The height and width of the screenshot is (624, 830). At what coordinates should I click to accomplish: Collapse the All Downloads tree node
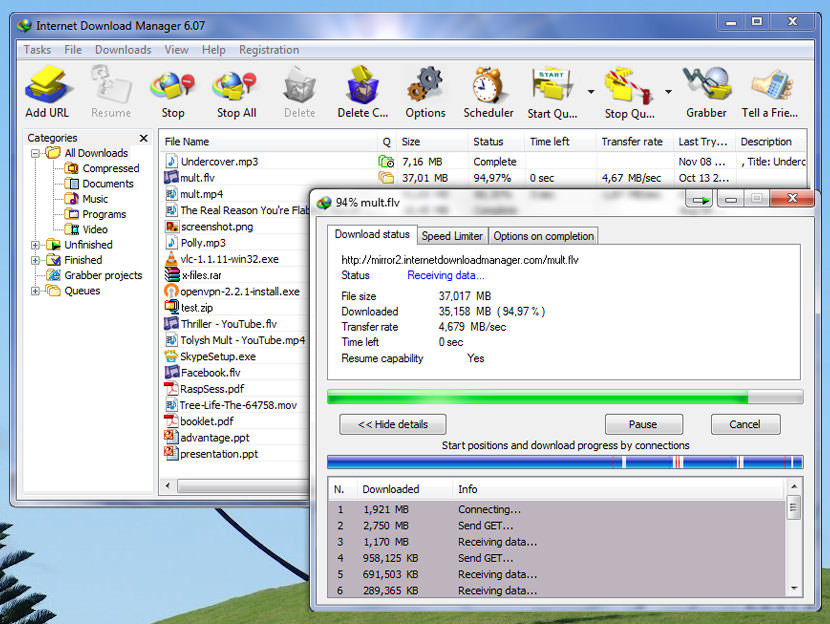(x=35, y=153)
